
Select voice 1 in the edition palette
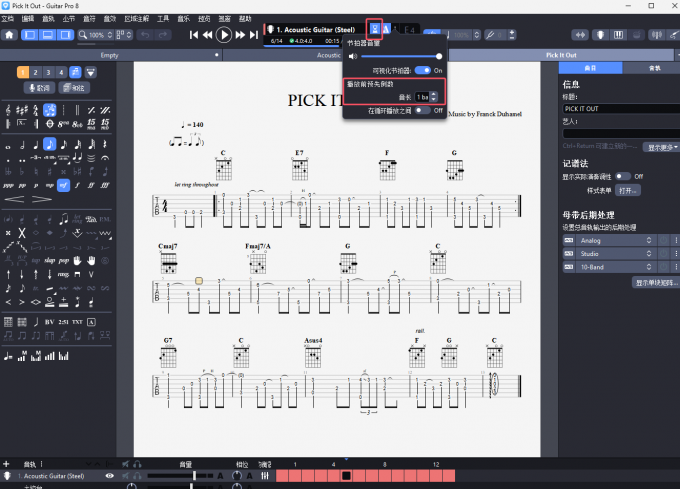click(x=22, y=72)
